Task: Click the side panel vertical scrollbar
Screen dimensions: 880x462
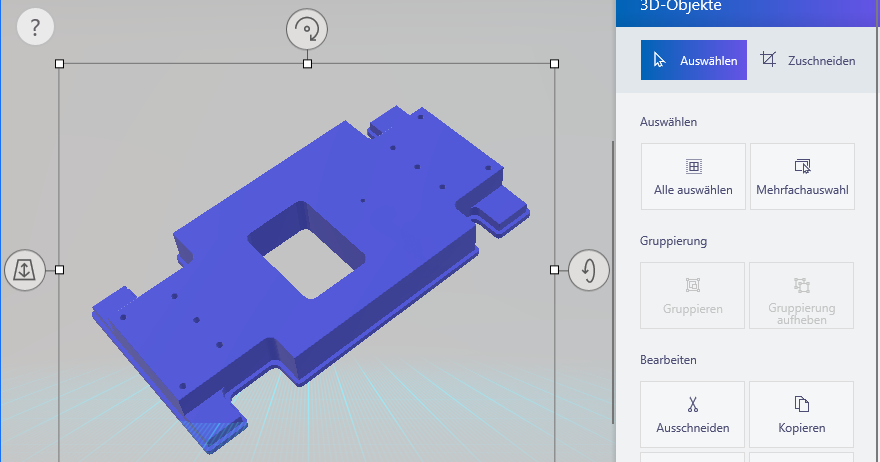Action: click(x=613, y=282)
